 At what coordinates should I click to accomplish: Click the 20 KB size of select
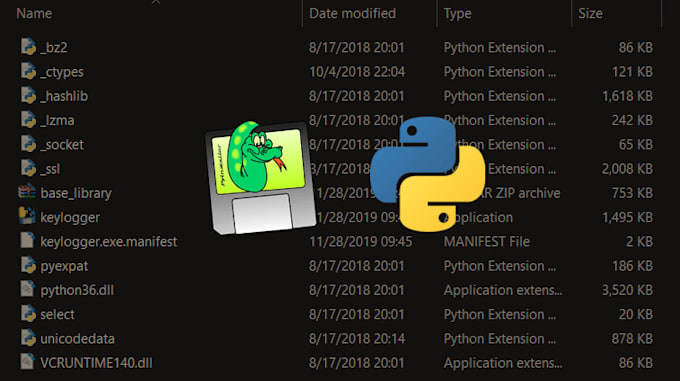pyautogui.click(x=636, y=314)
